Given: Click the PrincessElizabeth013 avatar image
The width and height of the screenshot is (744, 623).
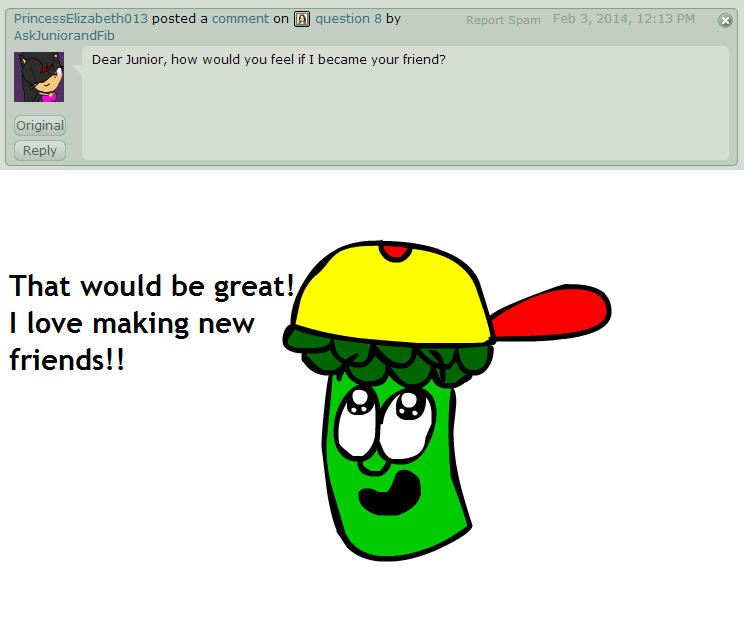Looking at the screenshot, I should click(x=39, y=77).
